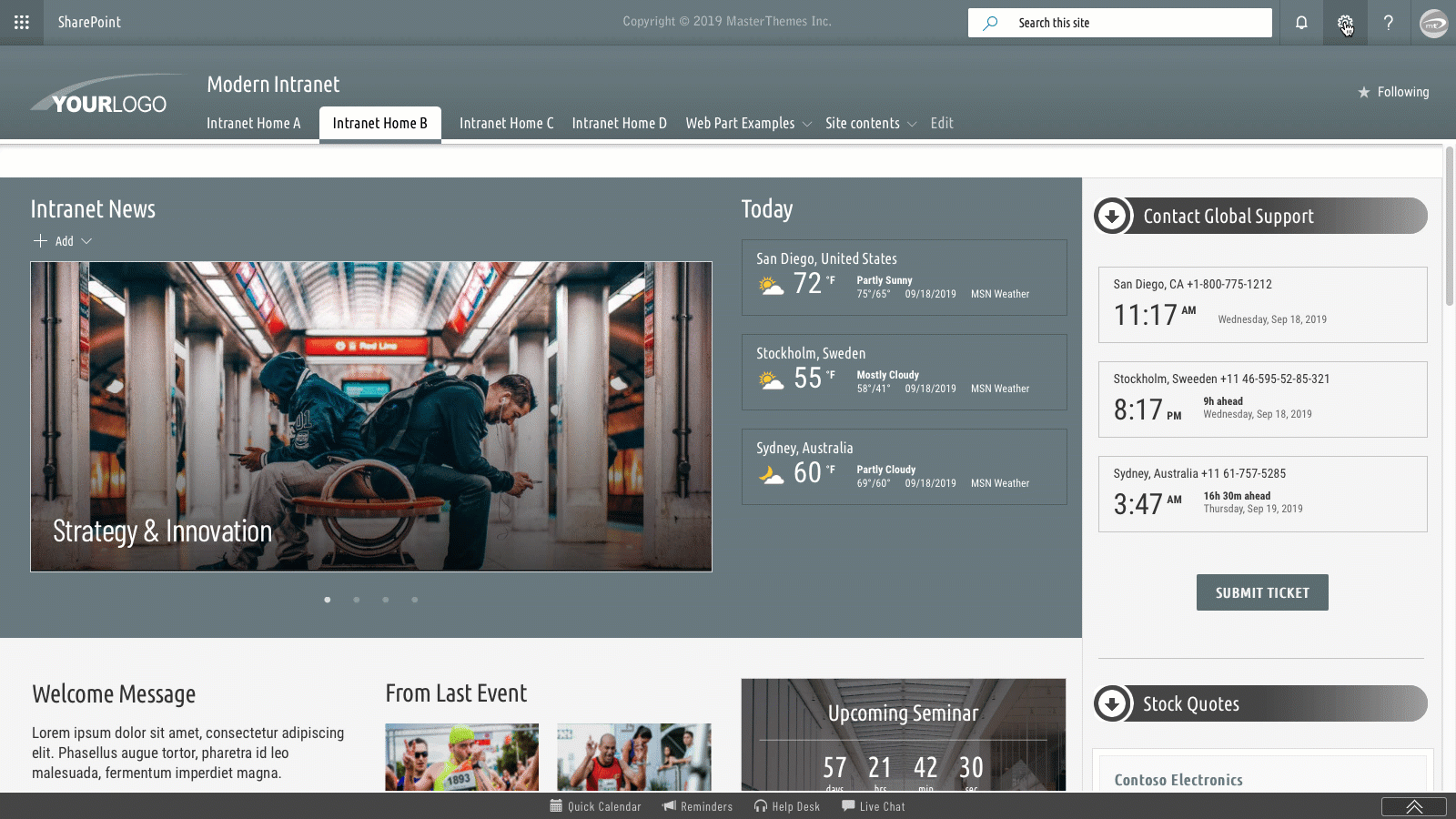This screenshot has height=819, width=1456.
Task: Select the Intranet Home A tab
Action: 254,123
